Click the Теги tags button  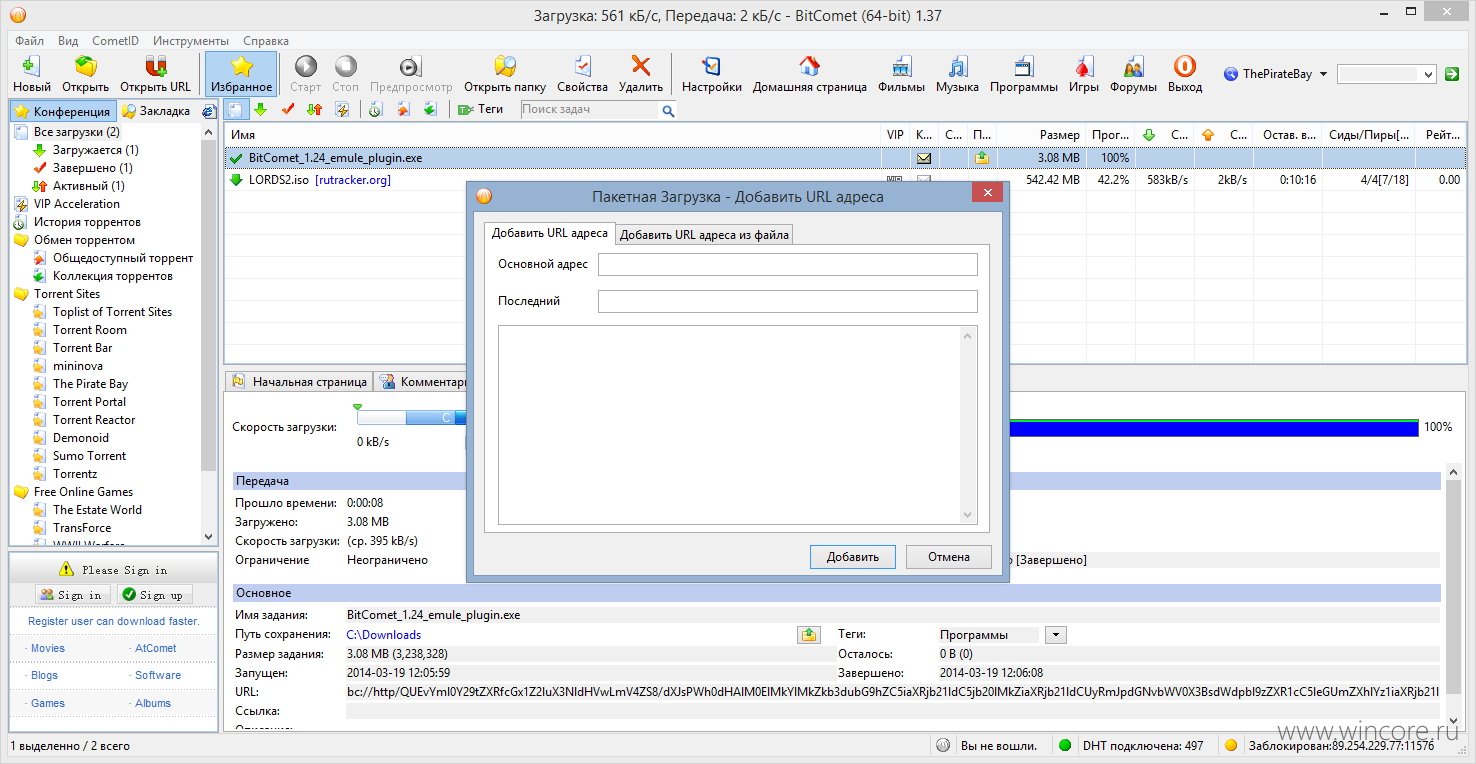click(x=480, y=109)
